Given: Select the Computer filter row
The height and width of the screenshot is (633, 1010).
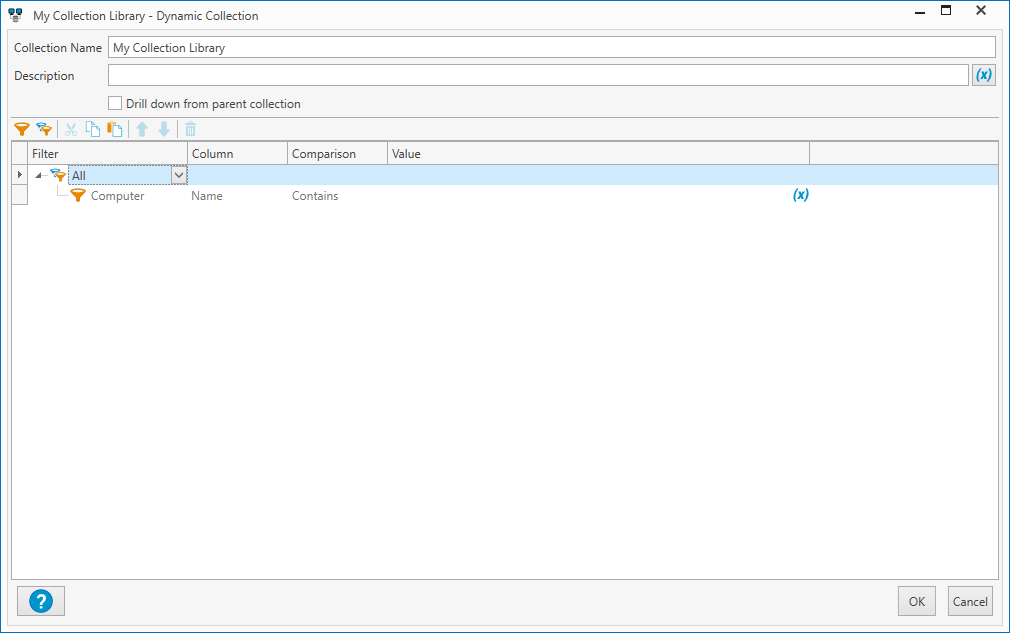Looking at the screenshot, I should [120, 195].
